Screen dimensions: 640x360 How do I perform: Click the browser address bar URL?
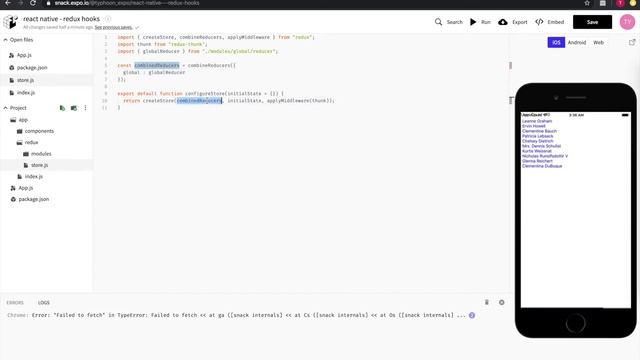[127, 3]
